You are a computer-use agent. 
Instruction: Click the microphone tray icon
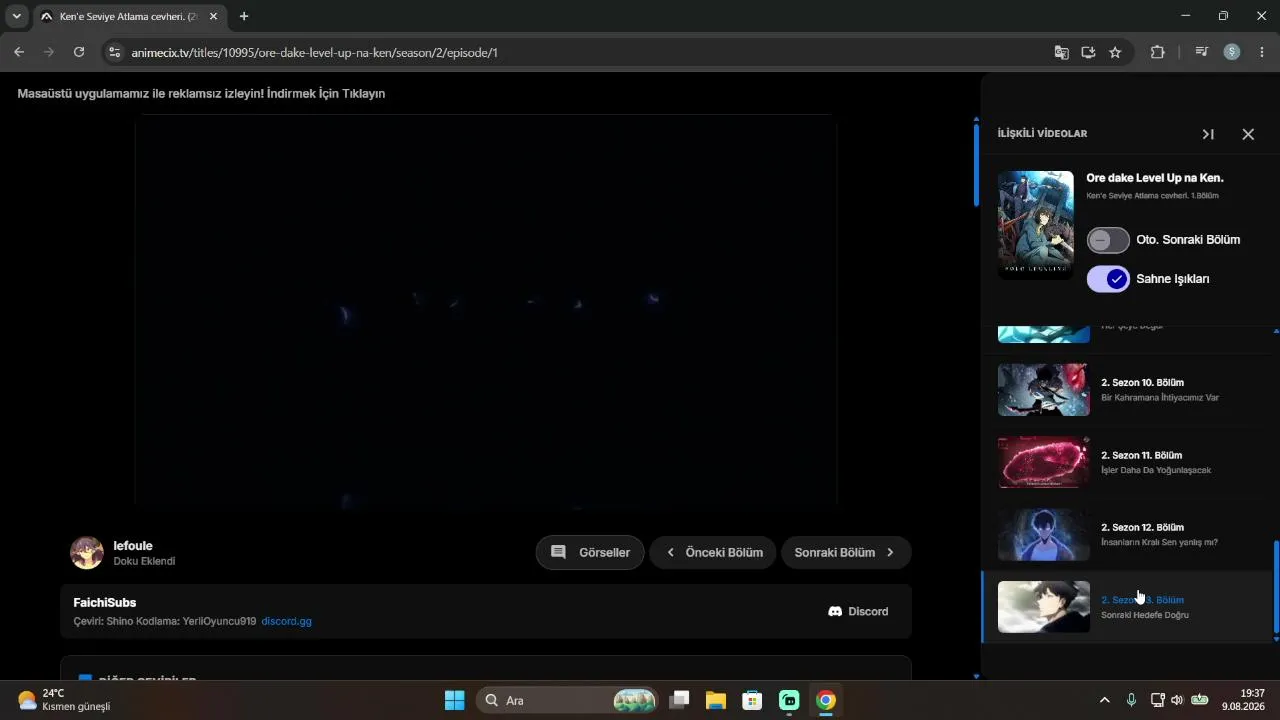[1131, 700]
